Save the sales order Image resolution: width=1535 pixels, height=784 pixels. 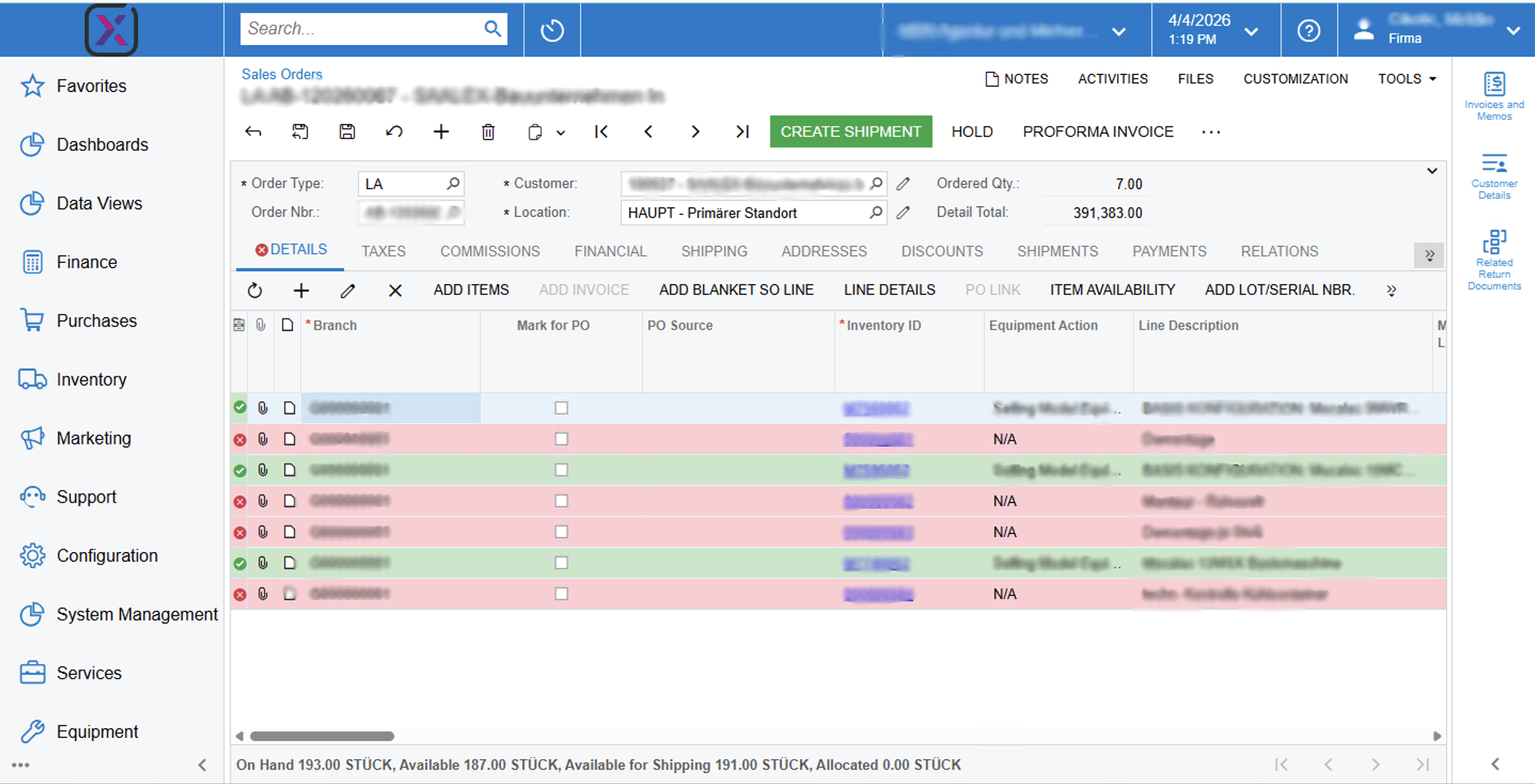[x=347, y=132]
